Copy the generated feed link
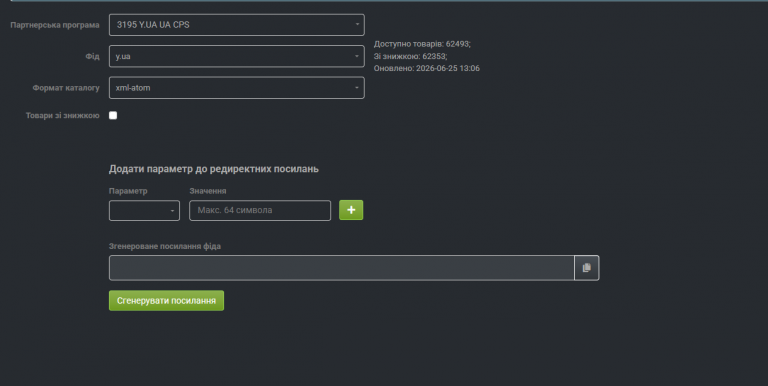 click(x=586, y=268)
